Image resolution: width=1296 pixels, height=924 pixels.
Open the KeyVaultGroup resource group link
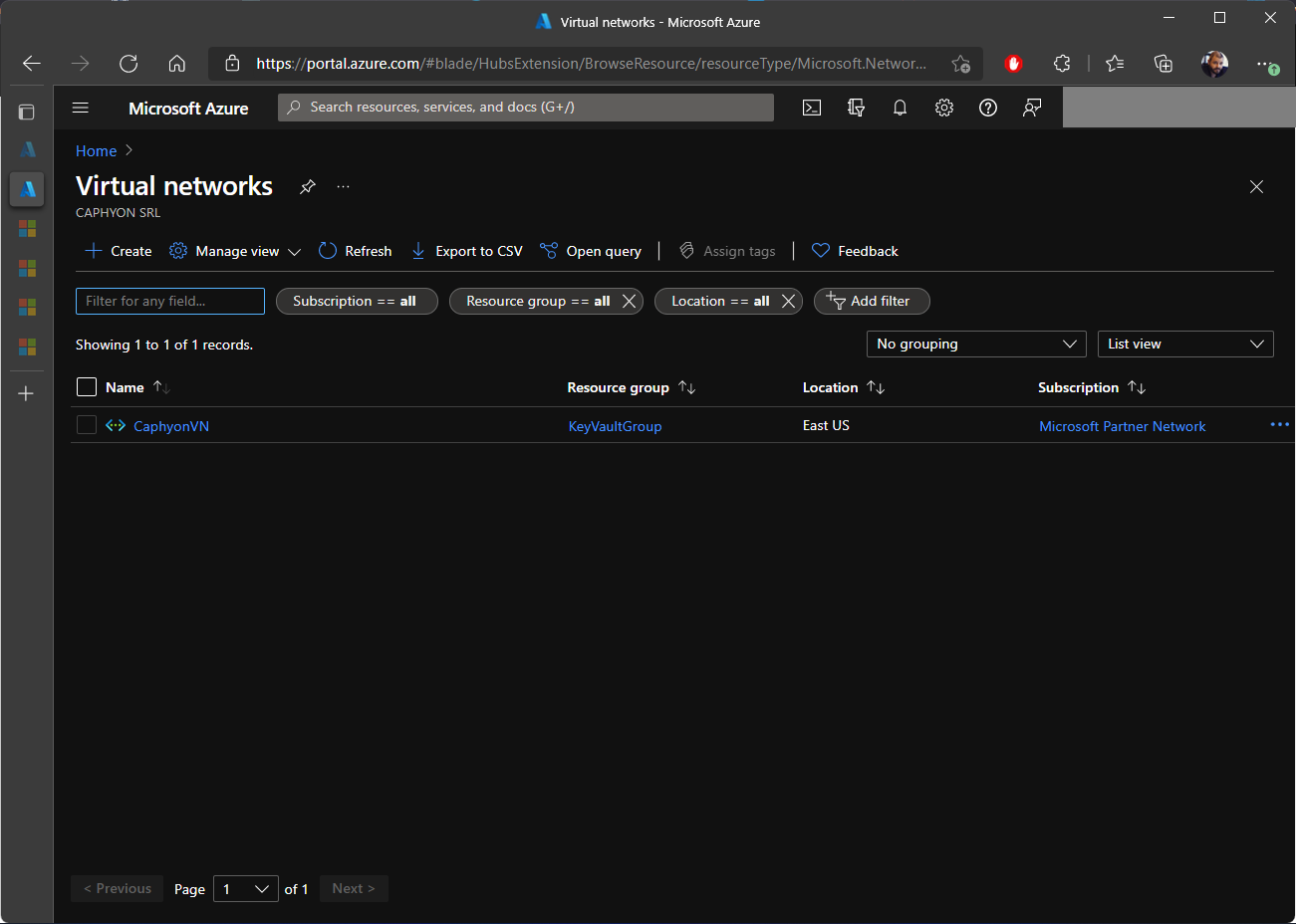click(615, 426)
